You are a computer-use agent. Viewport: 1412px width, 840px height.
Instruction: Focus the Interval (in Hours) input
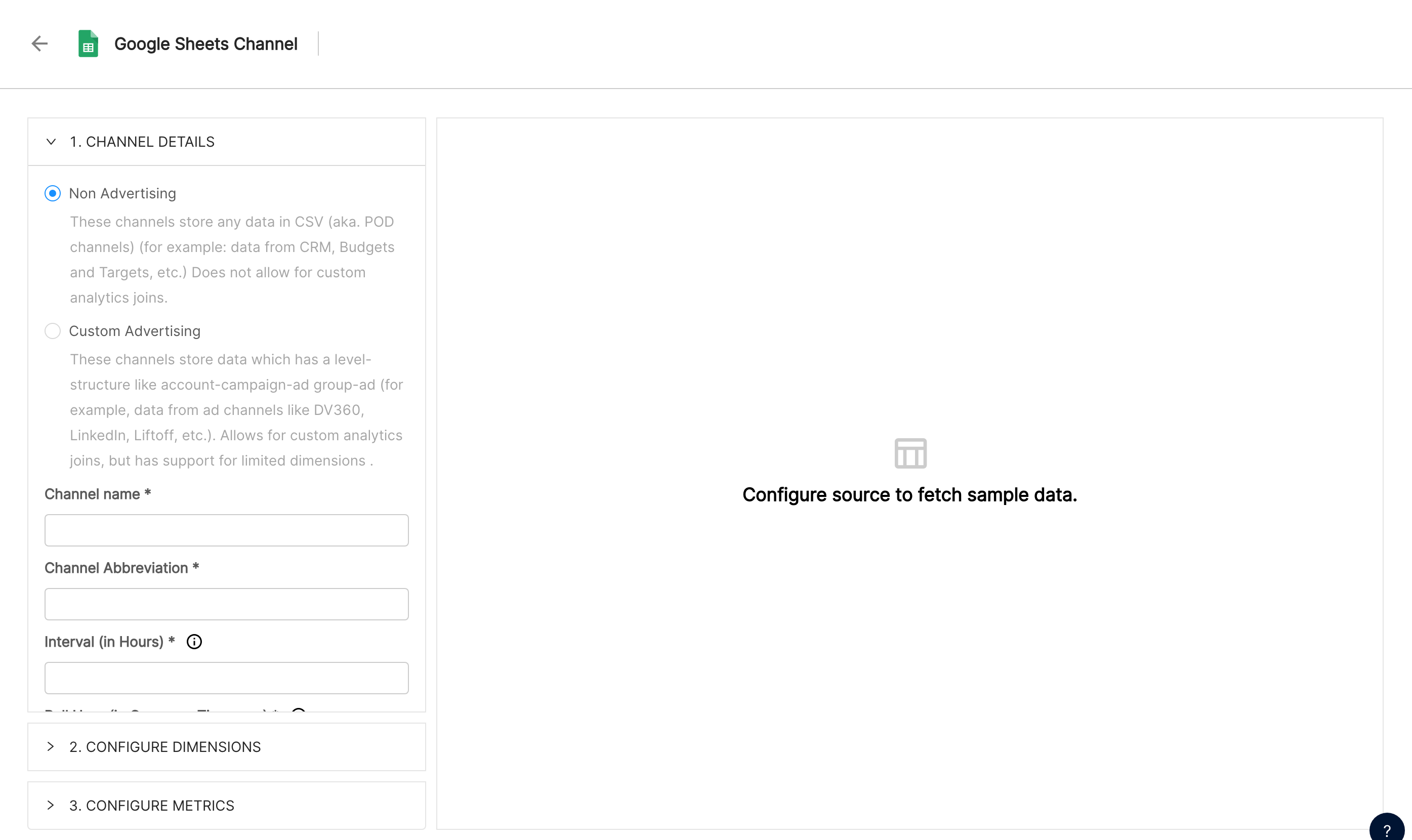coord(226,678)
